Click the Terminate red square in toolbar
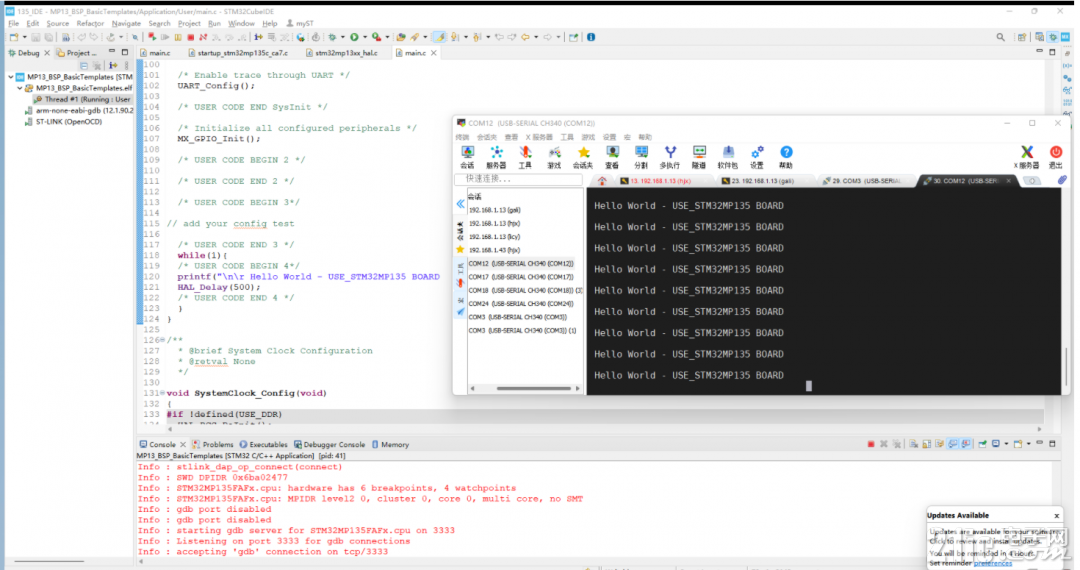The width and height of the screenshot is (1080, 570). pyautogui.click(x=191, y=37)
